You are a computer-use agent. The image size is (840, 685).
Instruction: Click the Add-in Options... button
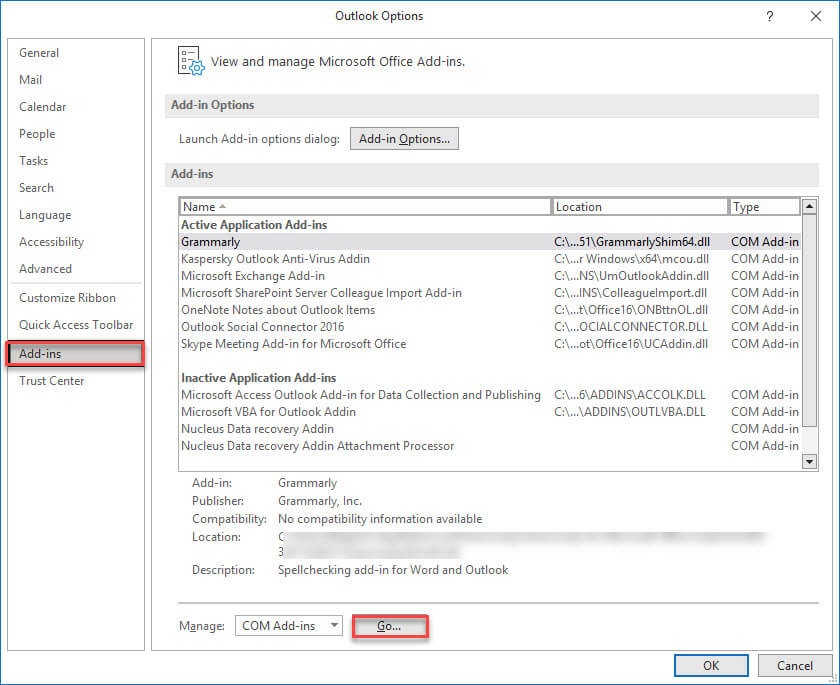404,139
